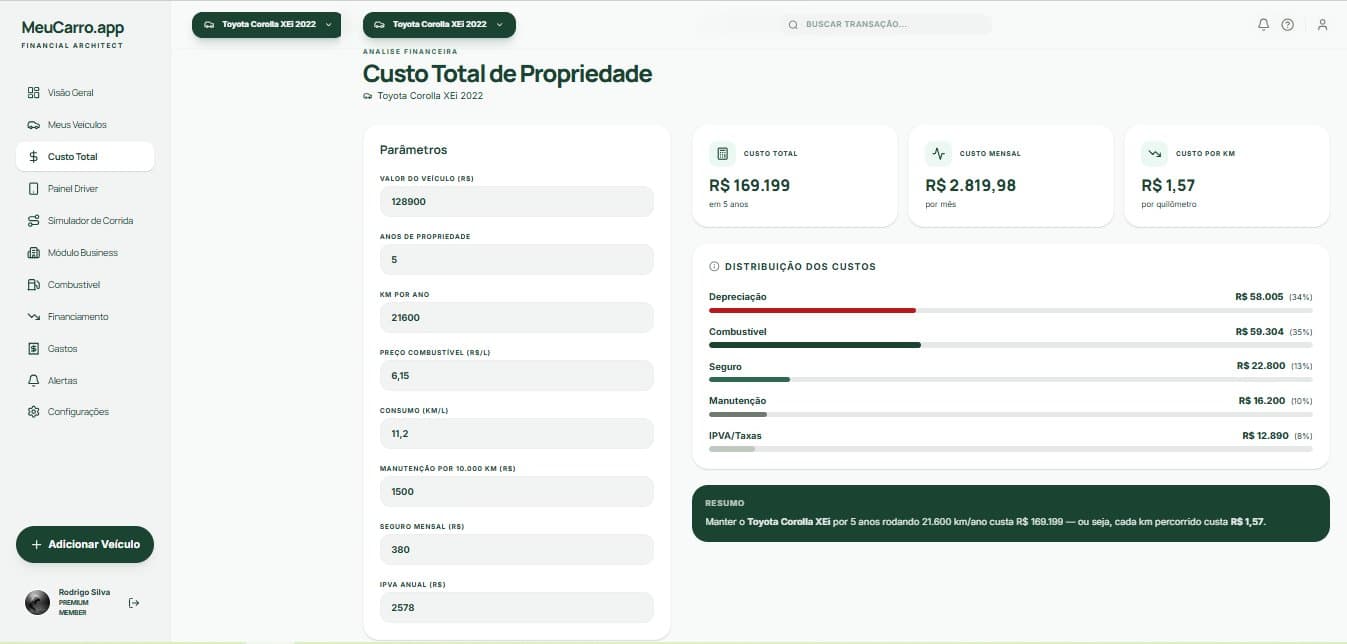This screenshot has height=644, width=1347.
Task: Click the MeuCarro.app logo text
Action: pos(73,28)
